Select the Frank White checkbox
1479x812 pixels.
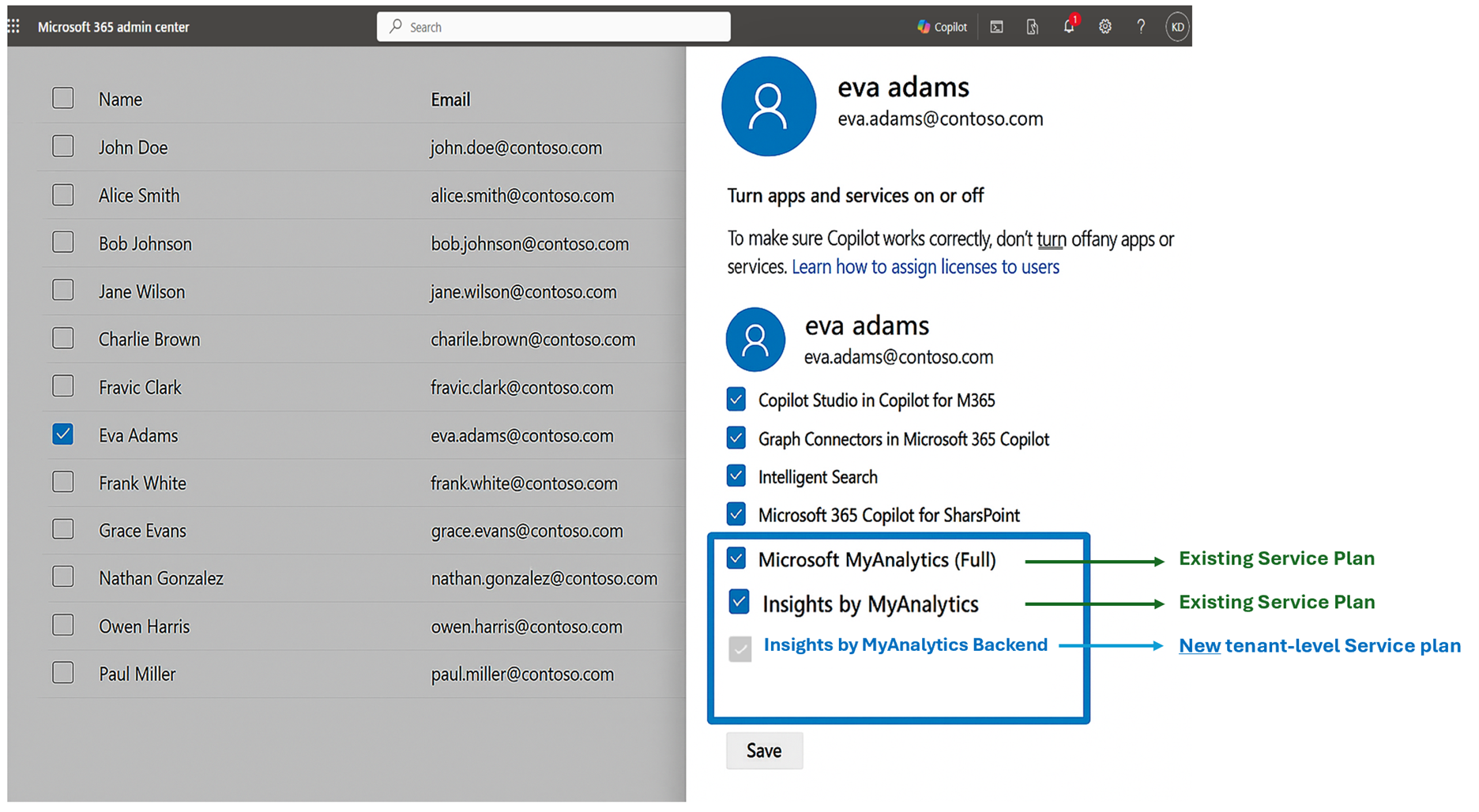point(63,482)
